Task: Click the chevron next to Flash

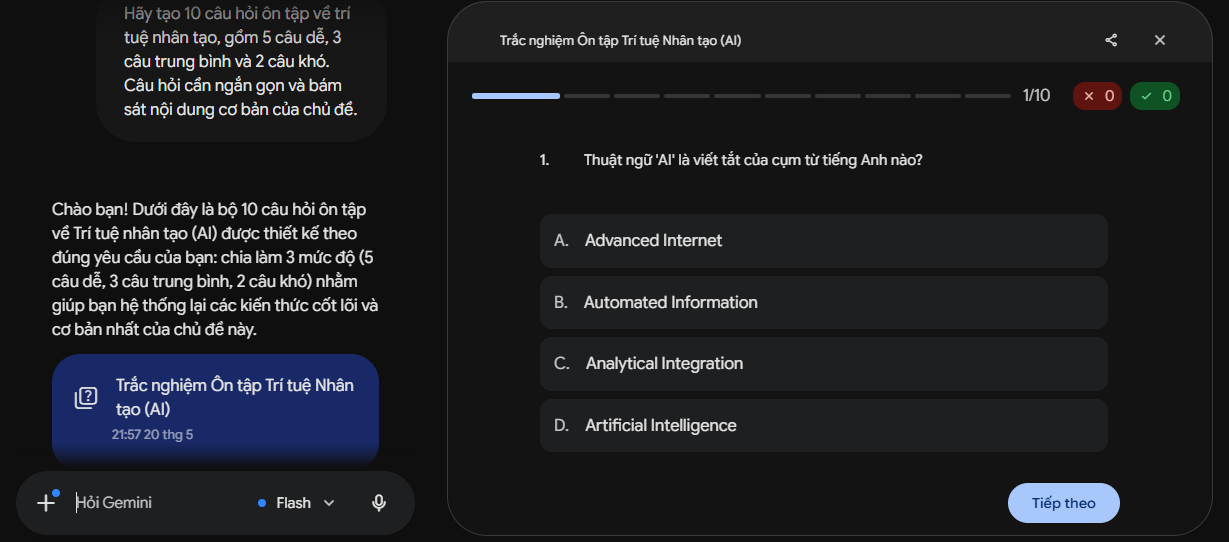Action: (x=329, y=503)
